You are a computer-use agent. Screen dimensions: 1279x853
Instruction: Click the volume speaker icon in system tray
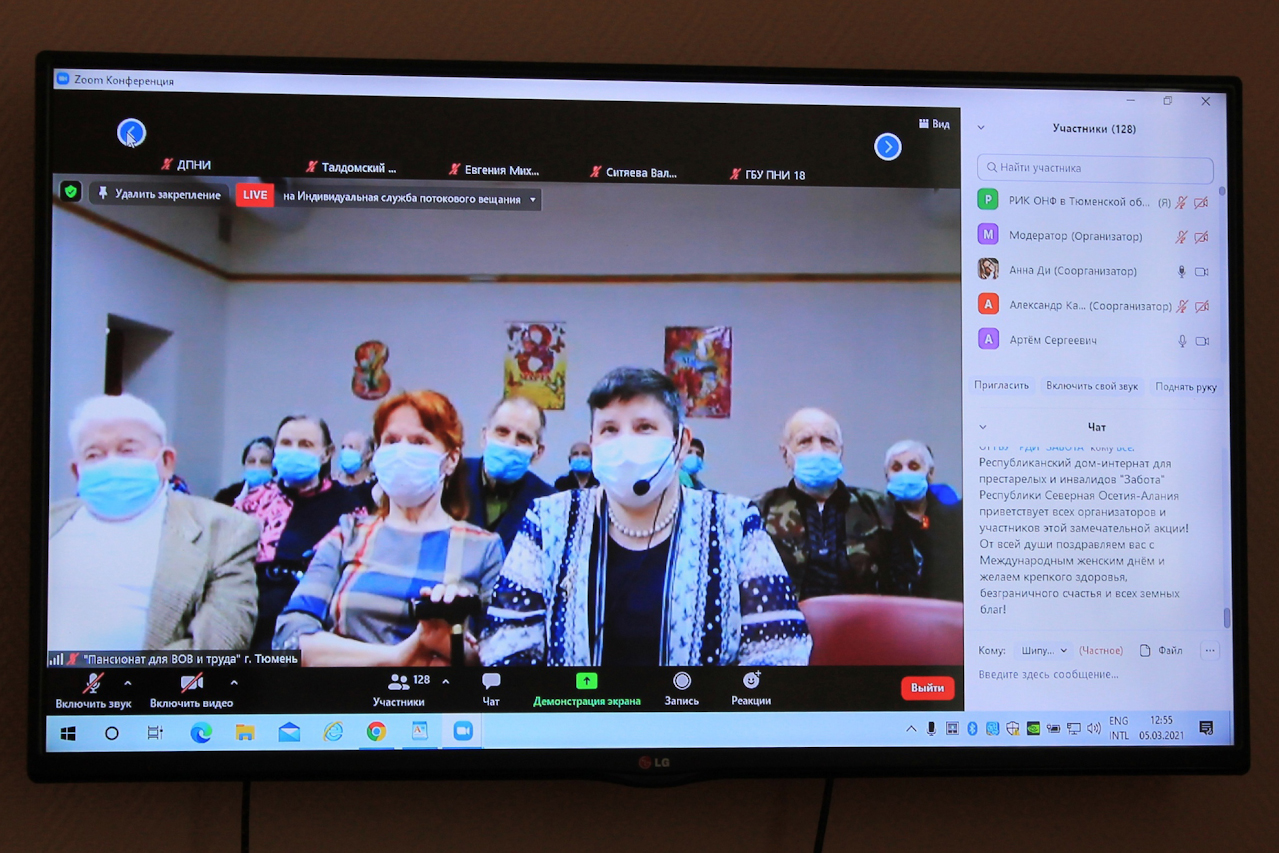click(1093, 729)
